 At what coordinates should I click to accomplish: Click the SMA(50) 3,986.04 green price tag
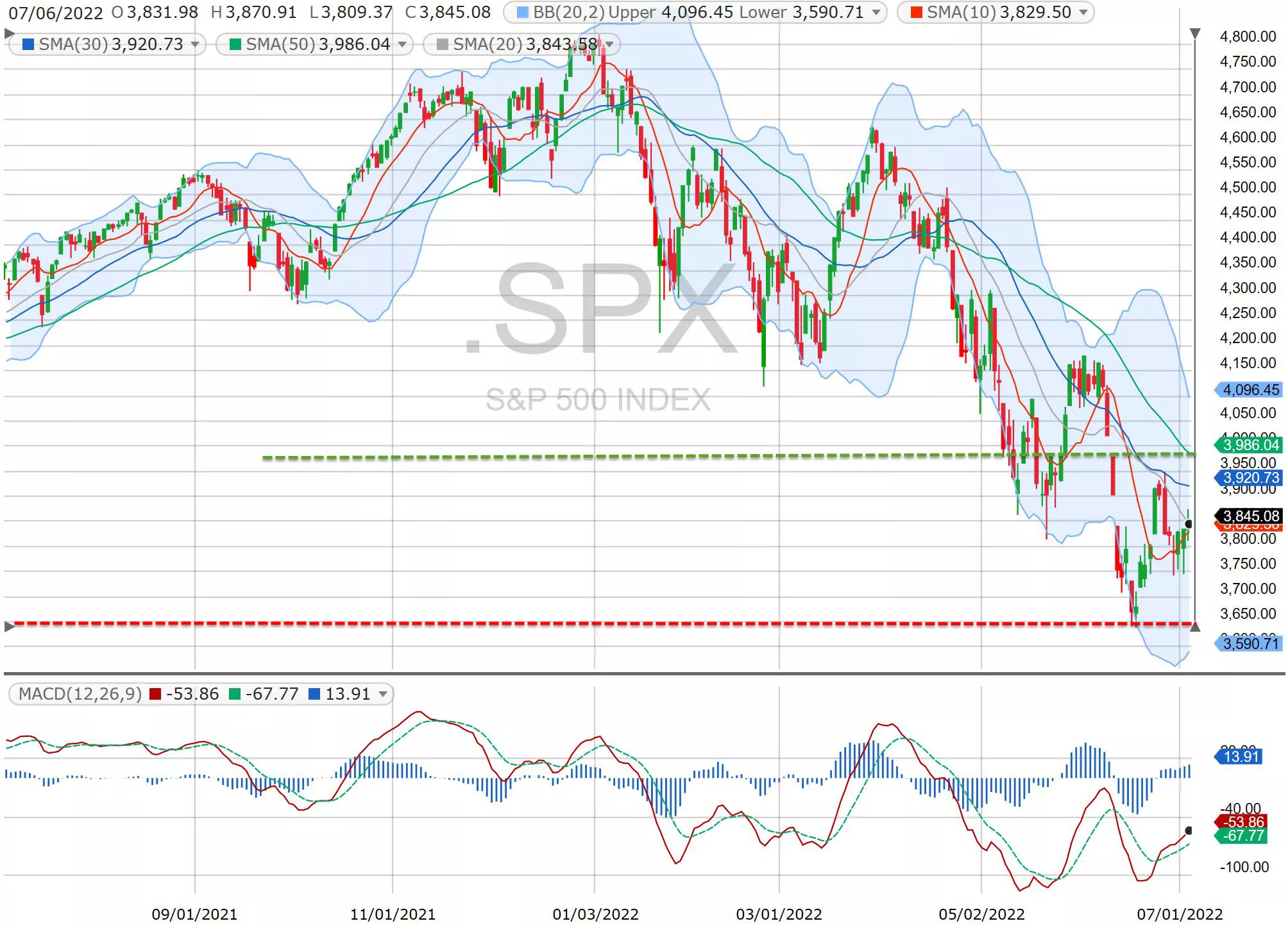pyautogui.click(x=1248, y=444)
